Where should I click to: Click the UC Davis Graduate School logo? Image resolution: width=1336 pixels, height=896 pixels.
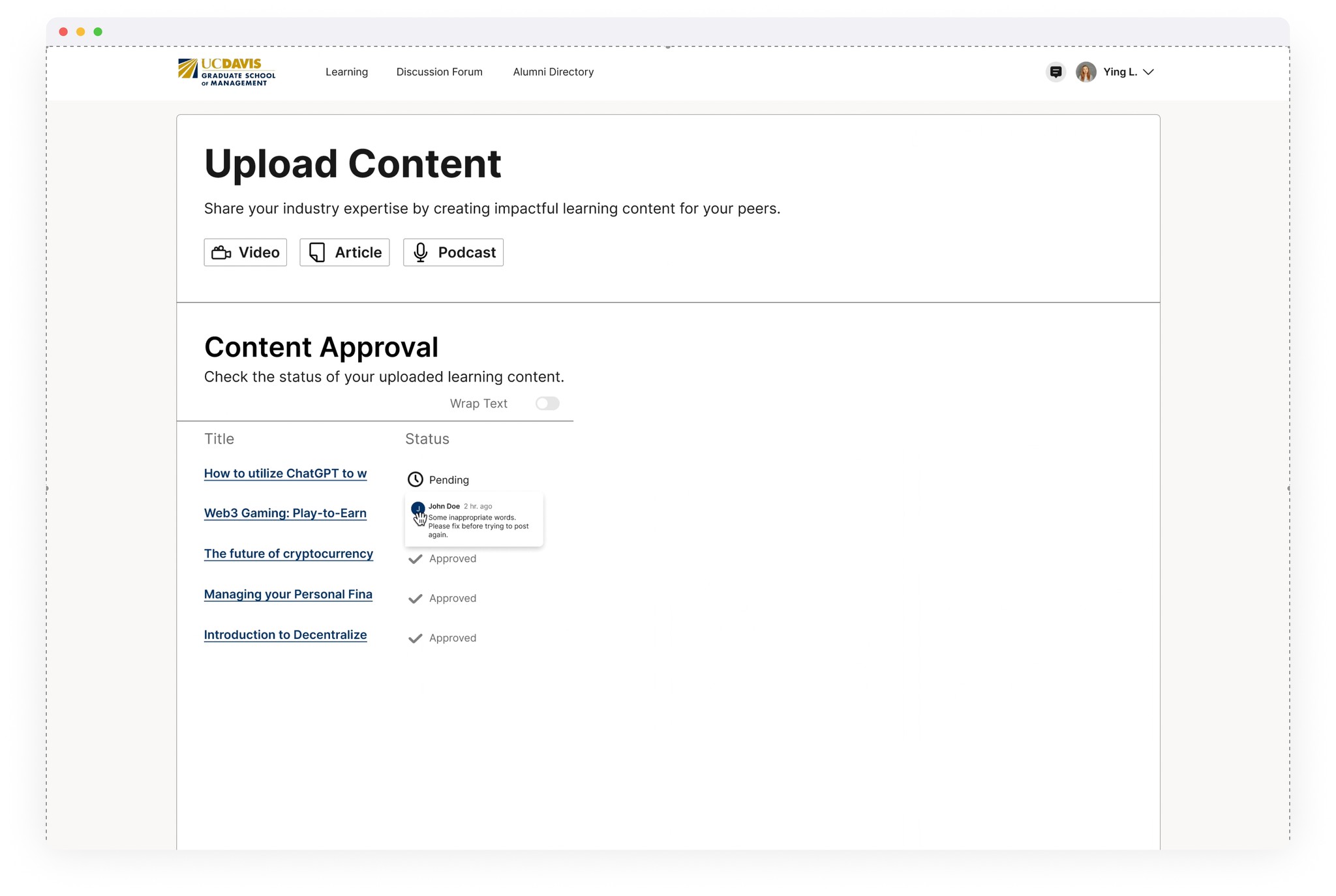227,72
